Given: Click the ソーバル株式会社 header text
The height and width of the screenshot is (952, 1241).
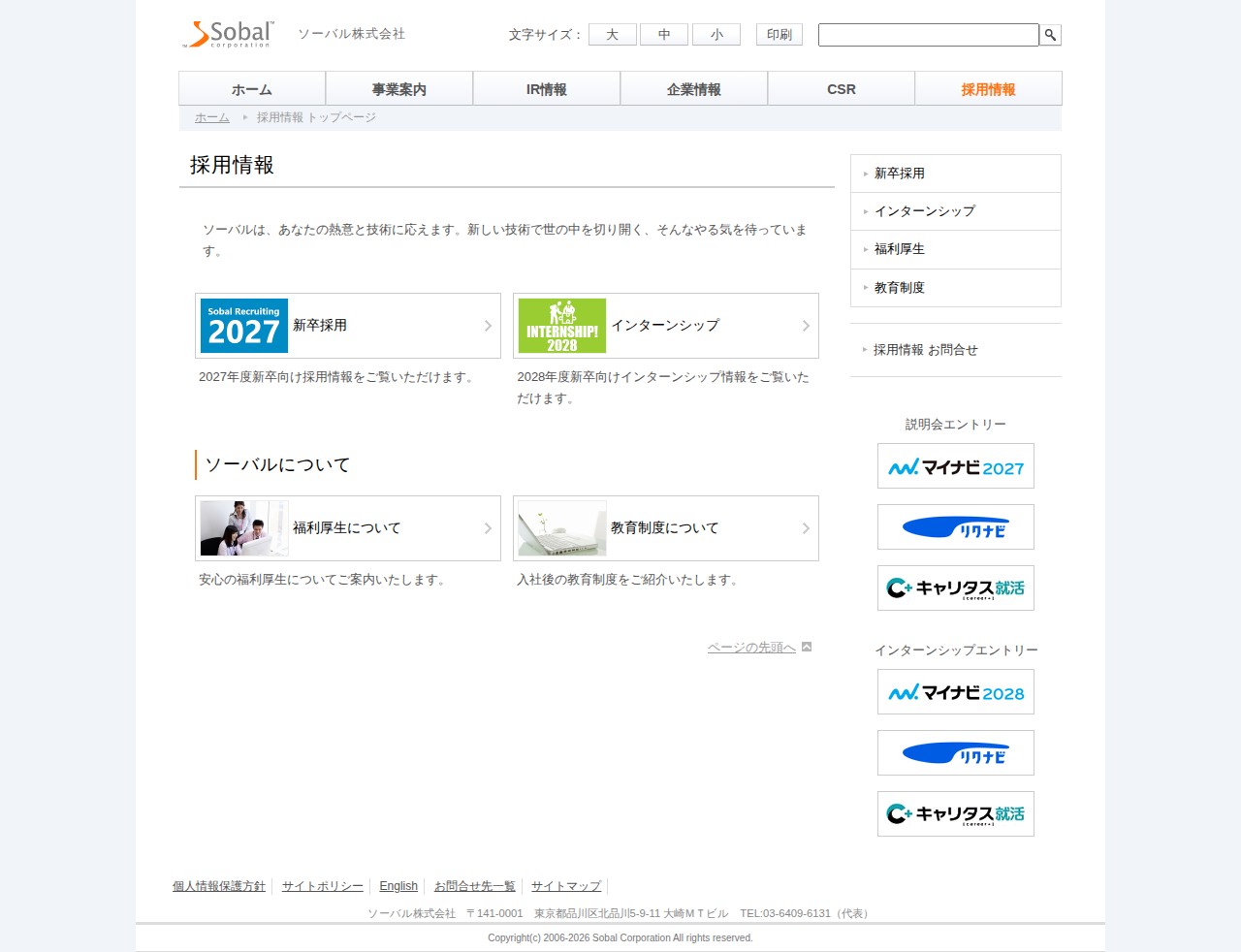Looking at the screenshot, I should click(x=351, y=34).
